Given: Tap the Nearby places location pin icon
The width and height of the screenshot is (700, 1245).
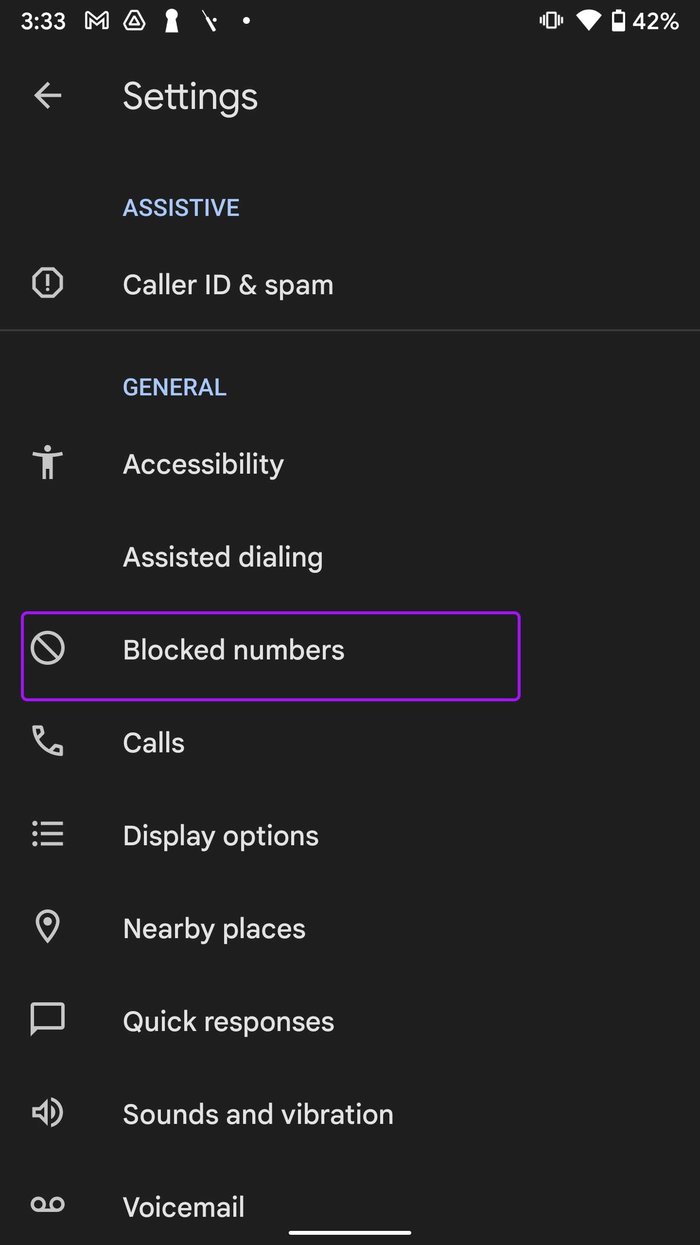Looking at the screenshot, I should tap(47, 928).
